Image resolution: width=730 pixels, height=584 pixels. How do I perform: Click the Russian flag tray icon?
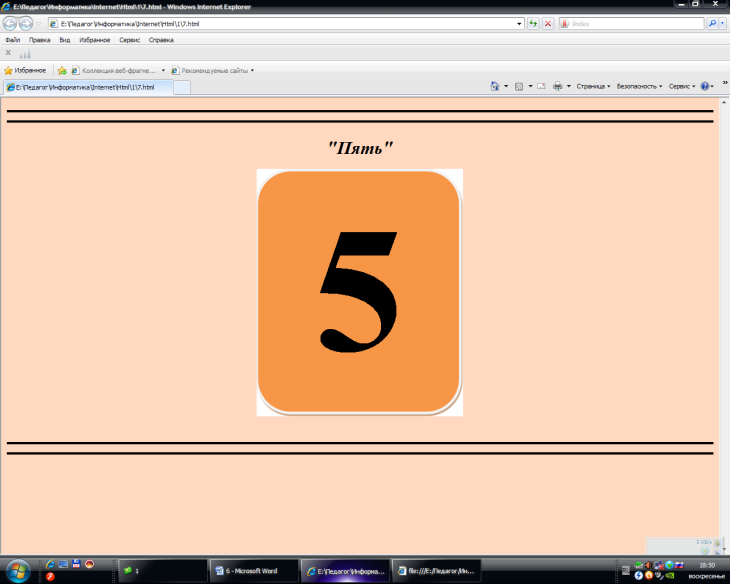(x=679, y=565)
